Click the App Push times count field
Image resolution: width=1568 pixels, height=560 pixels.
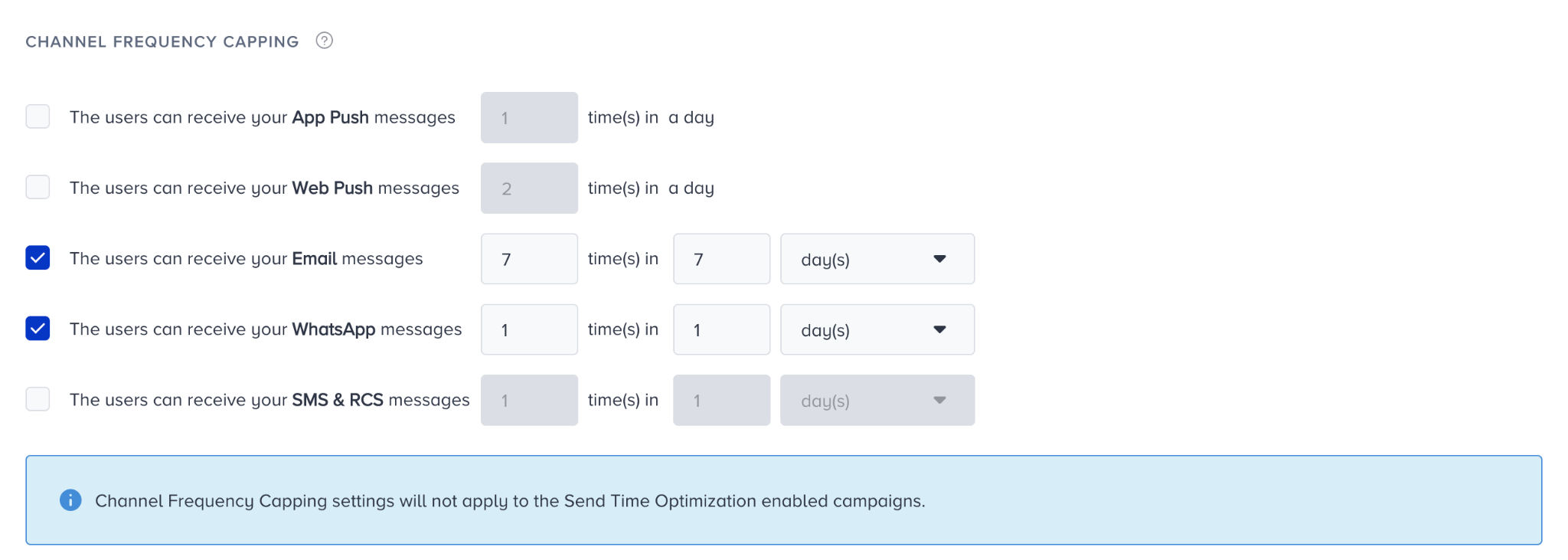click(529, 117)
